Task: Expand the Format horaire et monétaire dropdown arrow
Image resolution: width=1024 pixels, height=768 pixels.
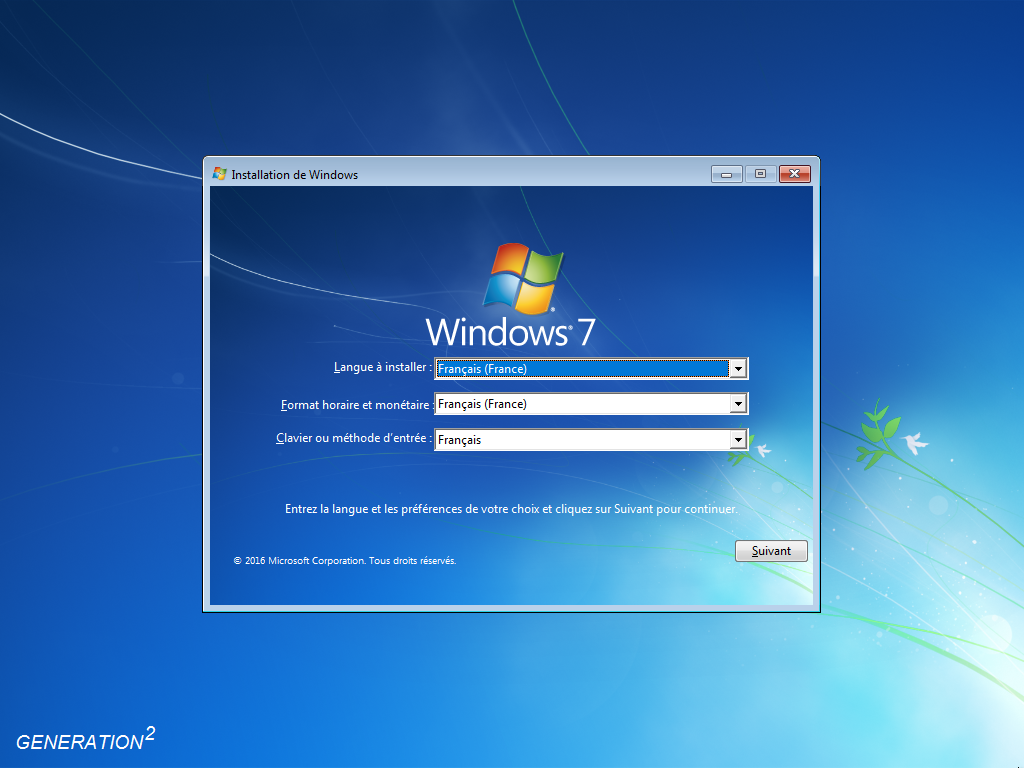Action: (x=738, y=404)
